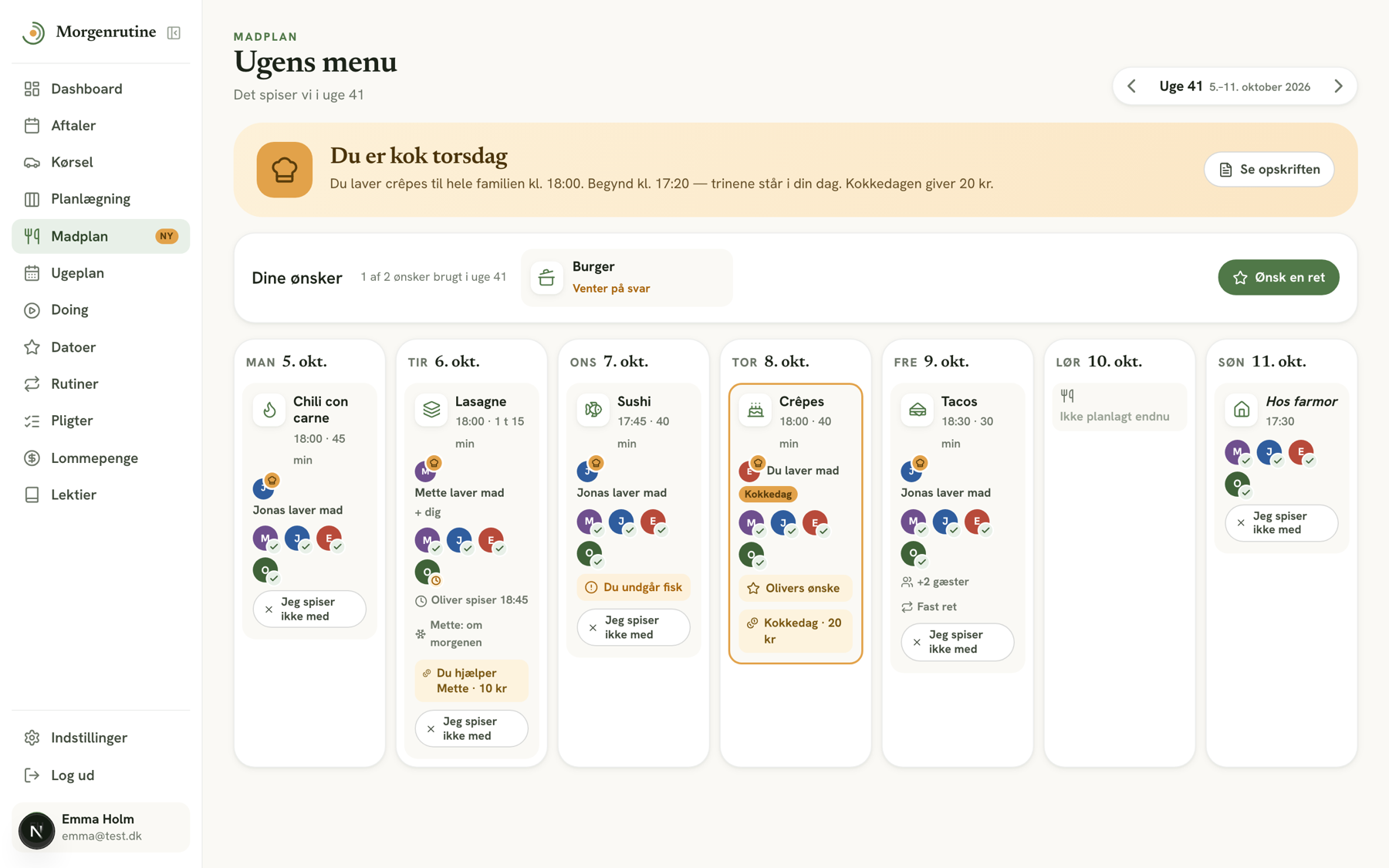Click the Sushi fish icon
This screenshot has height=868, width=1389.
(x=593, y=410)
